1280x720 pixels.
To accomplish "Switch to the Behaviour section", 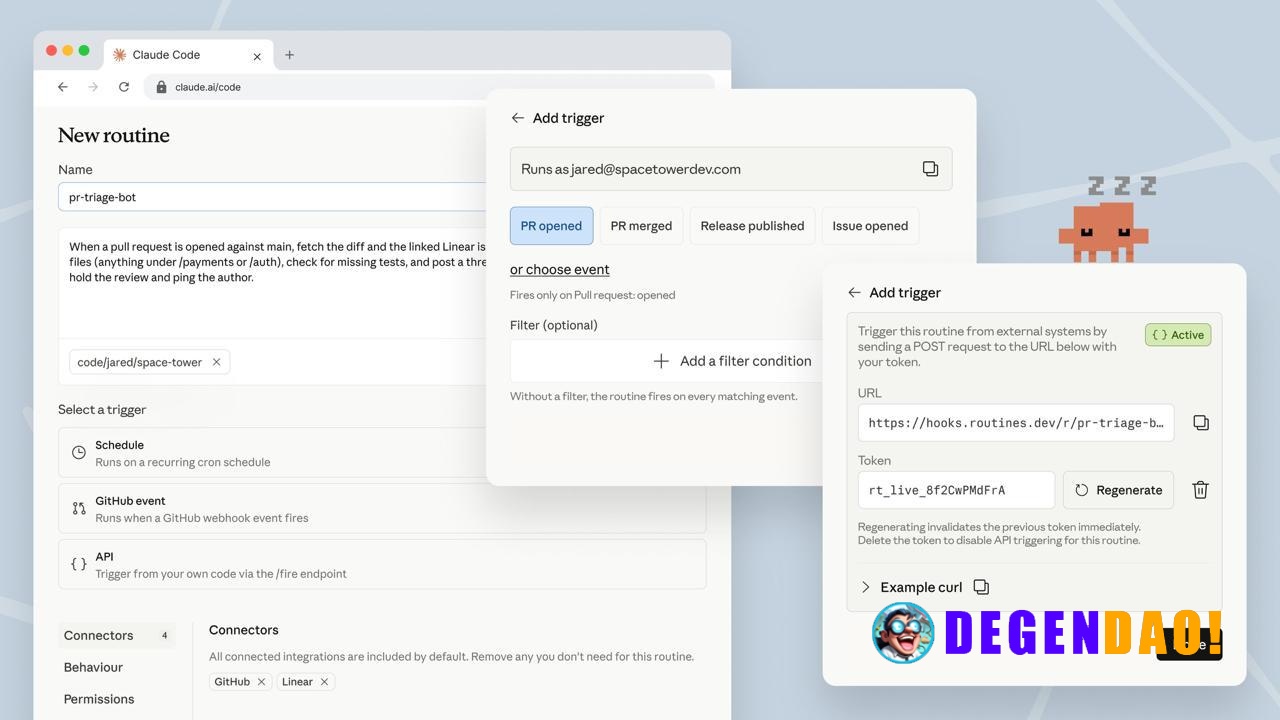I will [93, 667].
